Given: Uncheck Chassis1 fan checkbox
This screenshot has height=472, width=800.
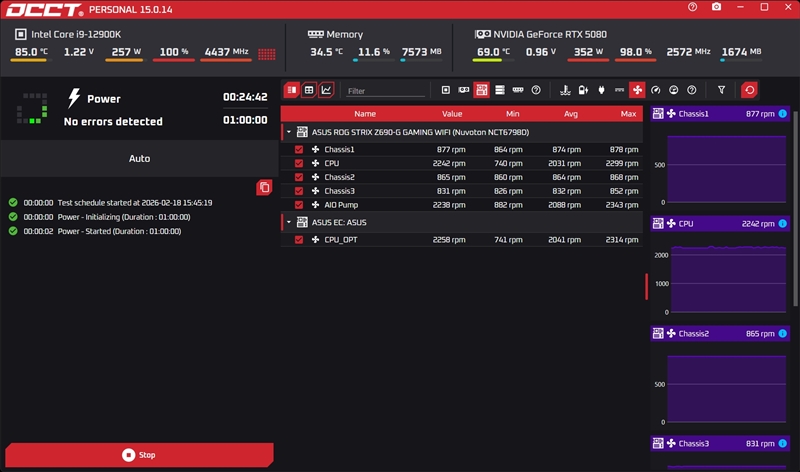Looking at the screenshot, I should pos(299,150).
